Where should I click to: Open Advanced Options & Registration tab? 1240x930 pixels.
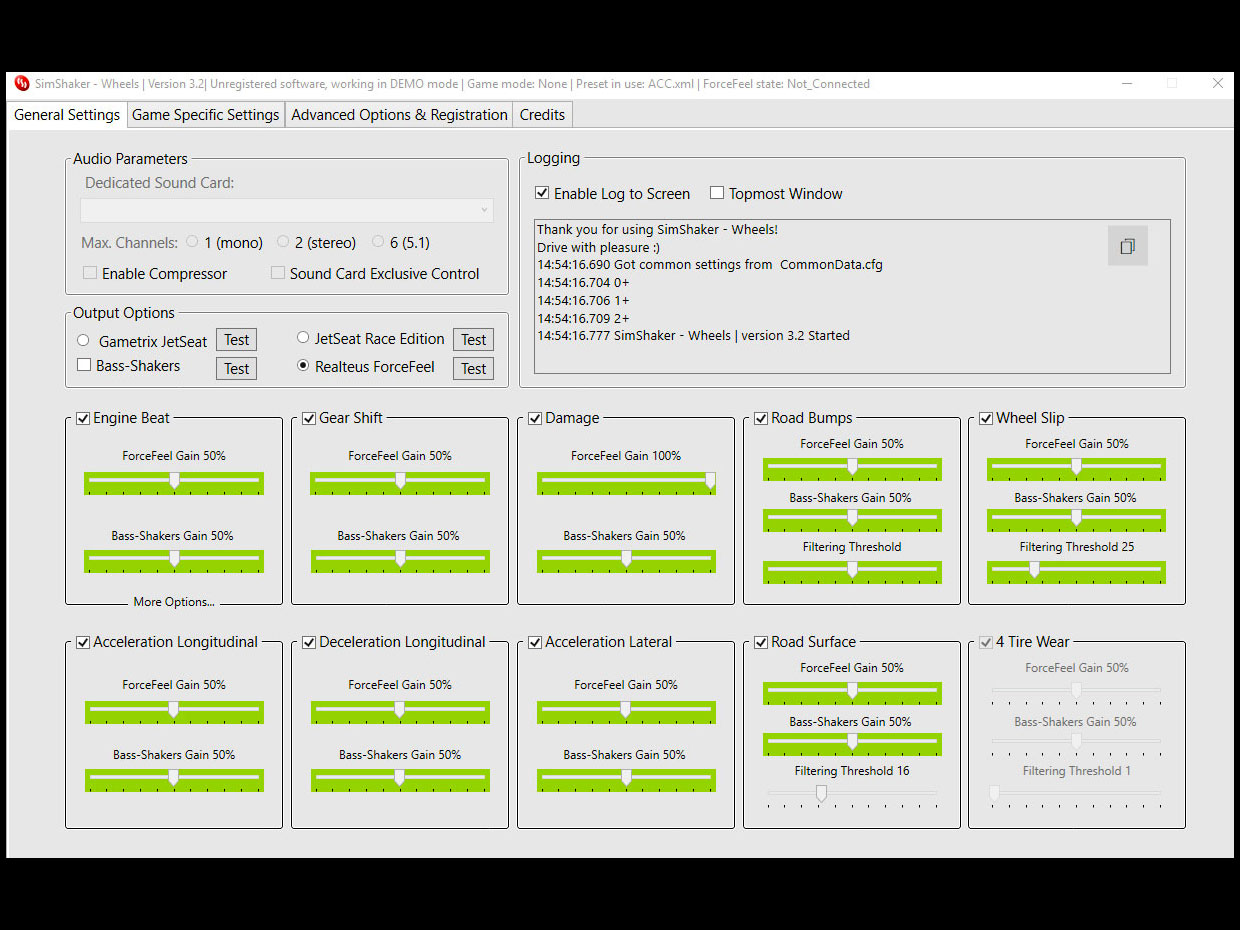[399, 115]
